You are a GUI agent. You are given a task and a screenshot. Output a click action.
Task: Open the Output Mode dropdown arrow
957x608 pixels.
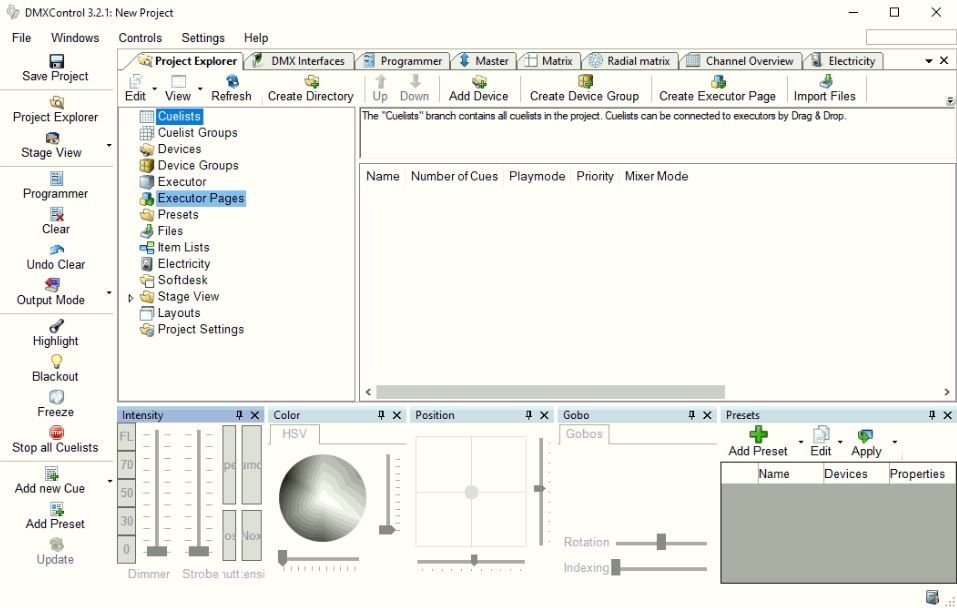point(109,293)
